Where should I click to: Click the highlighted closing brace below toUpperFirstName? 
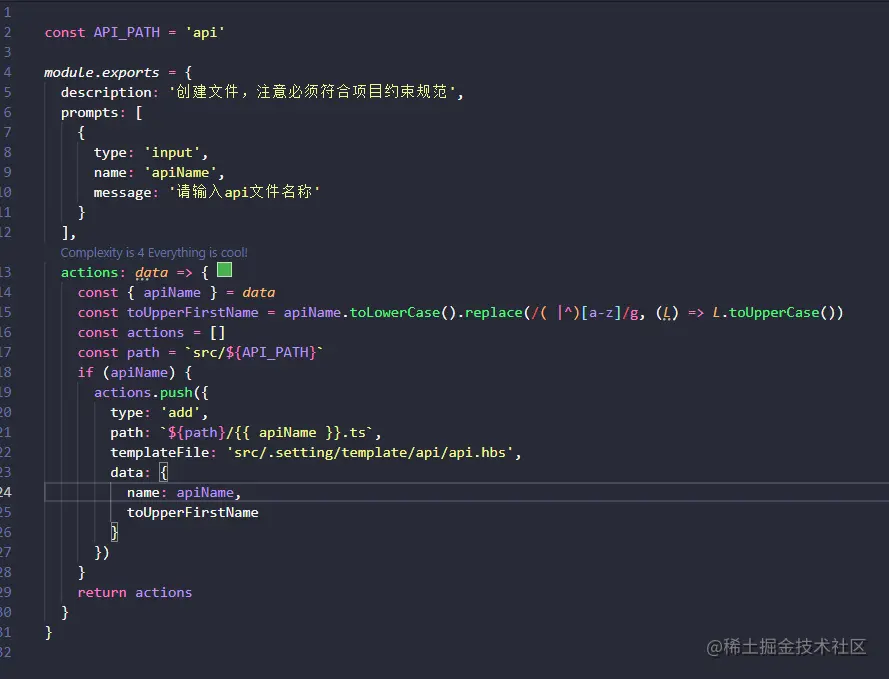pos(115,532)
